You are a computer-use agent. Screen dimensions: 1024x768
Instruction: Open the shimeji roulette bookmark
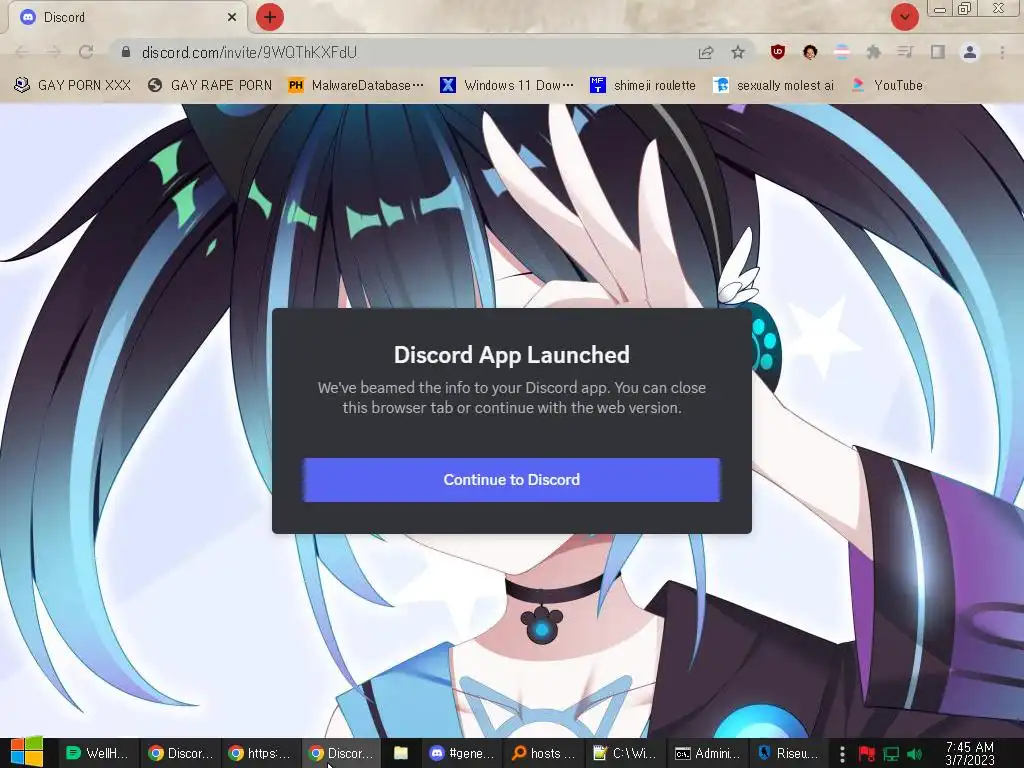pyautogui.click(x=643, y=86)
